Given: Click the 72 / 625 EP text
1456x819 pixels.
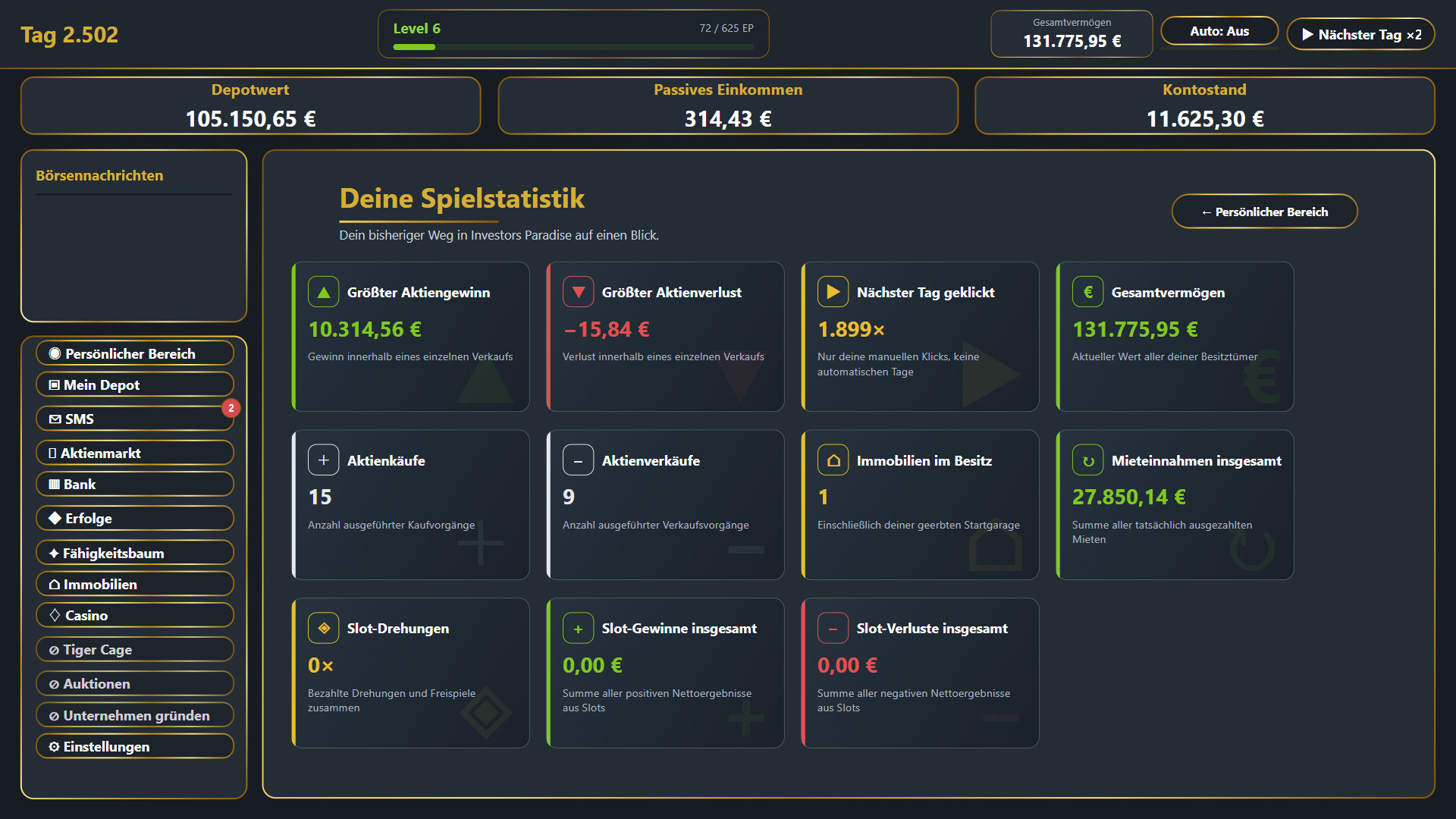Looking at the screenshot, I should [726, 28].
